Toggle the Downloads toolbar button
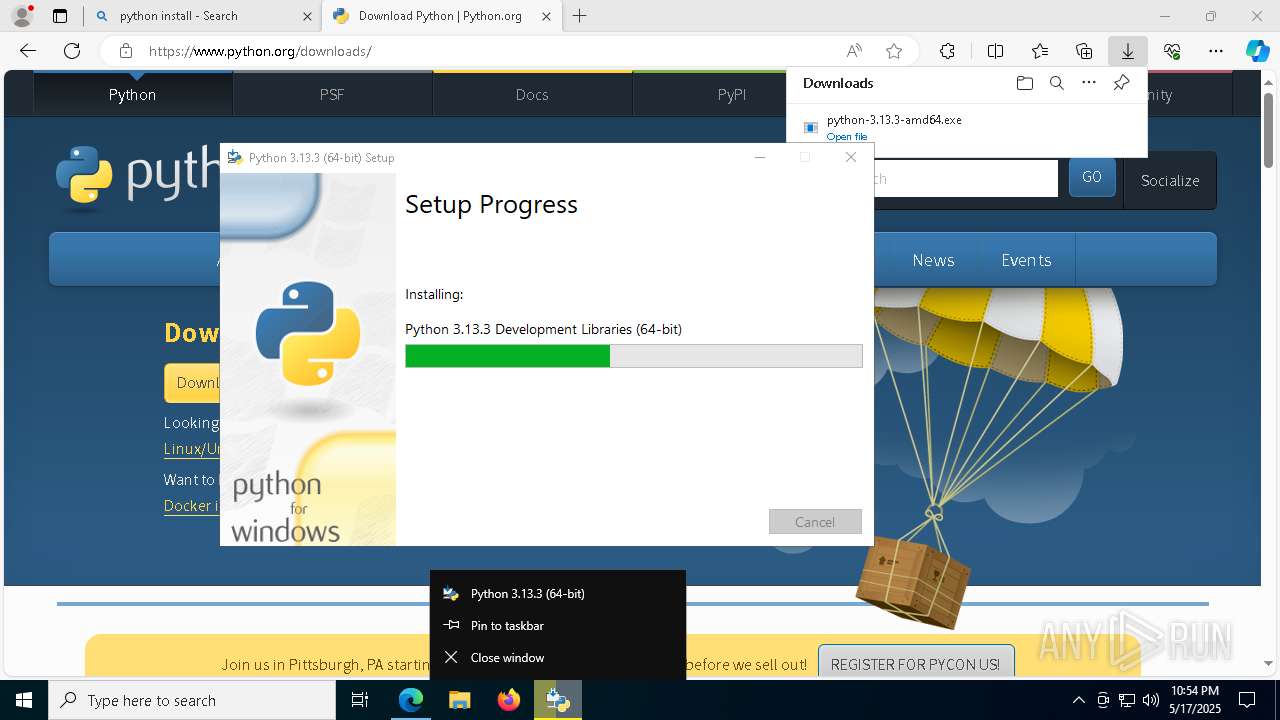1280x720 pixels. pos(1127,51)
